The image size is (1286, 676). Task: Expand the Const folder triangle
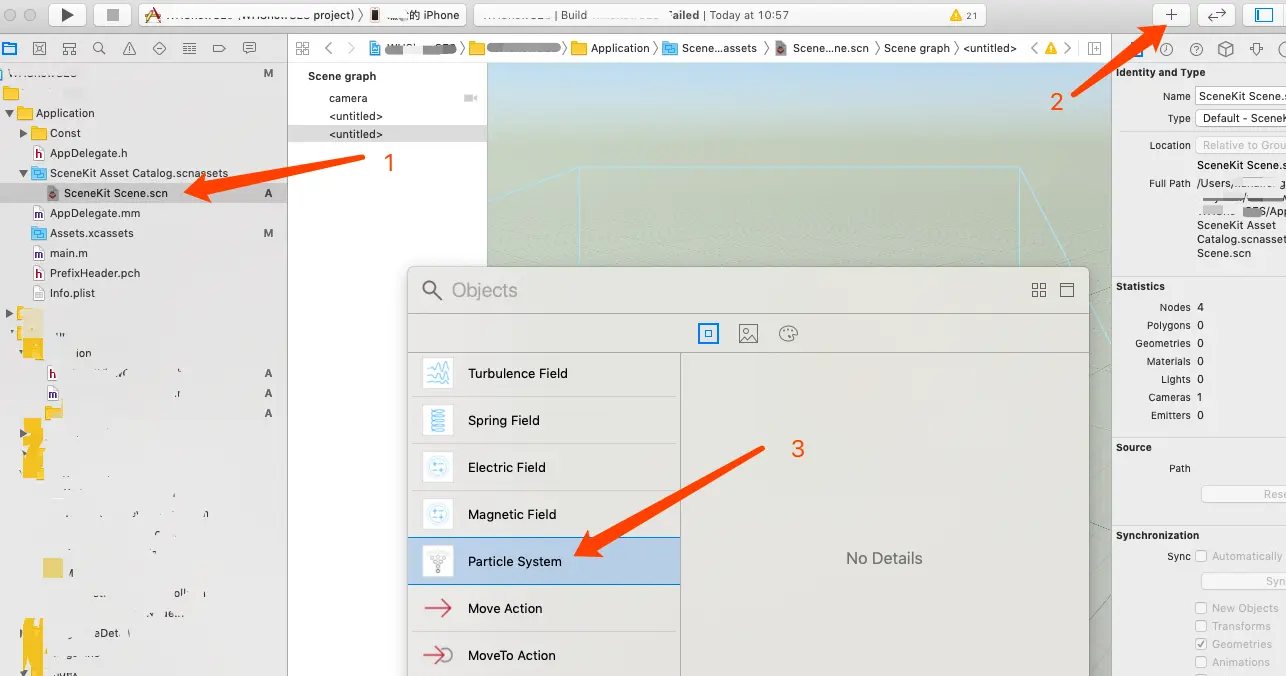(24, 133)
